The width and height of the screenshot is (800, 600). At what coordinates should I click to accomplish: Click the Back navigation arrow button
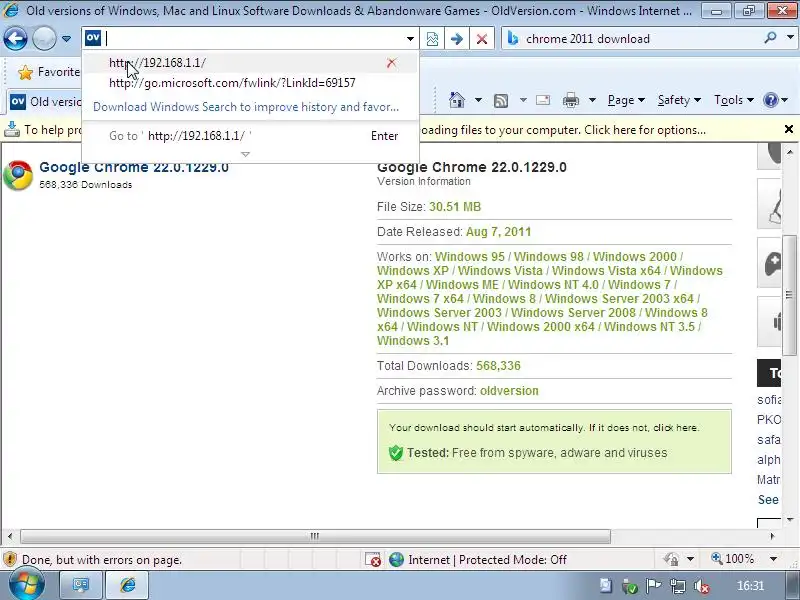15,38
